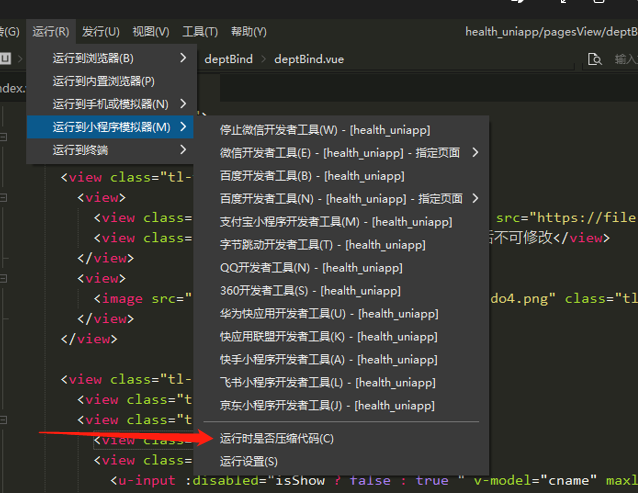The image size is (638, 493).
Task: Expand submenu arrow of 运行到浏览器(B)
Action: pyautogui.click(x=183, y=58)
